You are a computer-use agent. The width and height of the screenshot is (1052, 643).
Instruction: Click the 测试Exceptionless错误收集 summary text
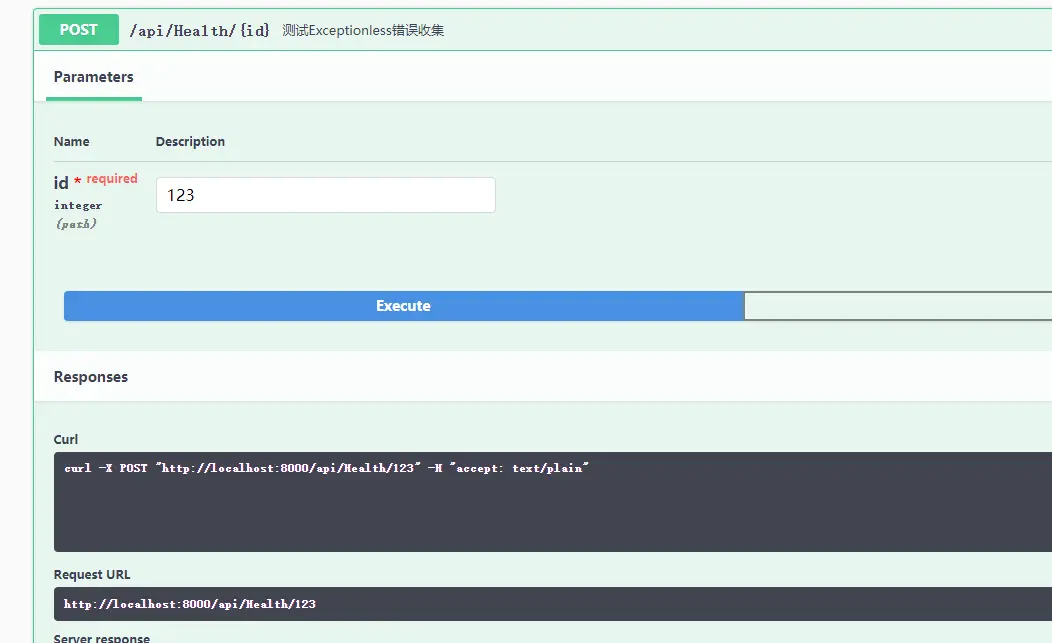click(363, 30)
